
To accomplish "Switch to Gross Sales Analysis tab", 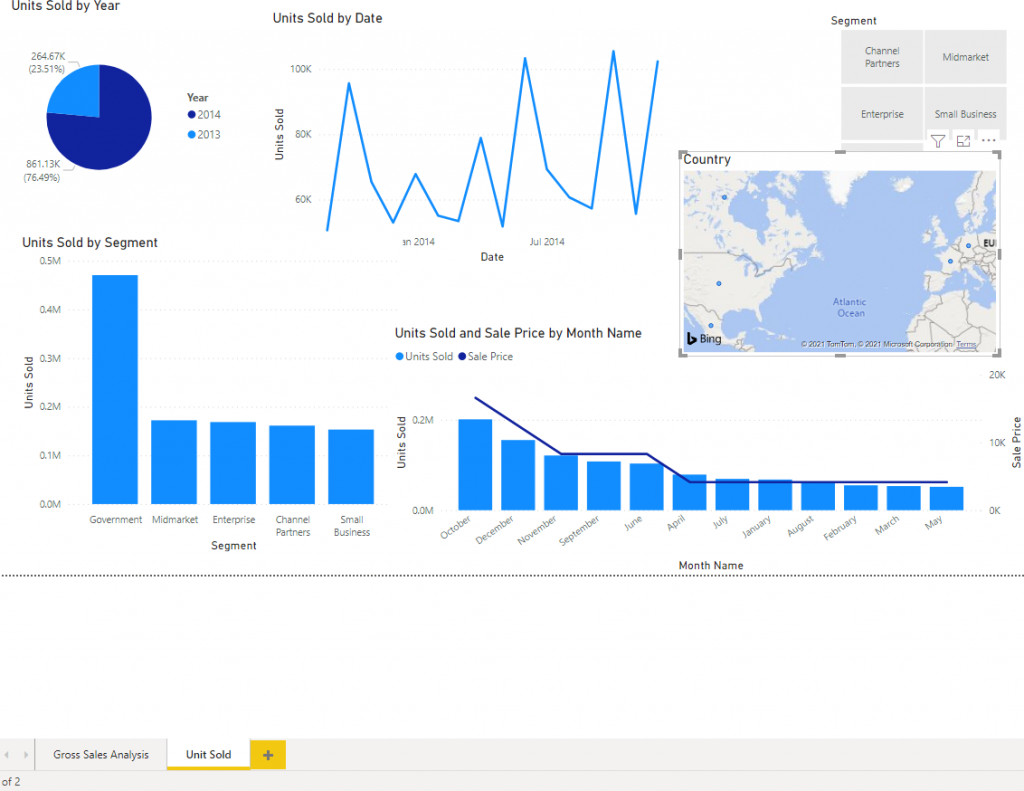I will pyautogui.click(x=101, y=755).
